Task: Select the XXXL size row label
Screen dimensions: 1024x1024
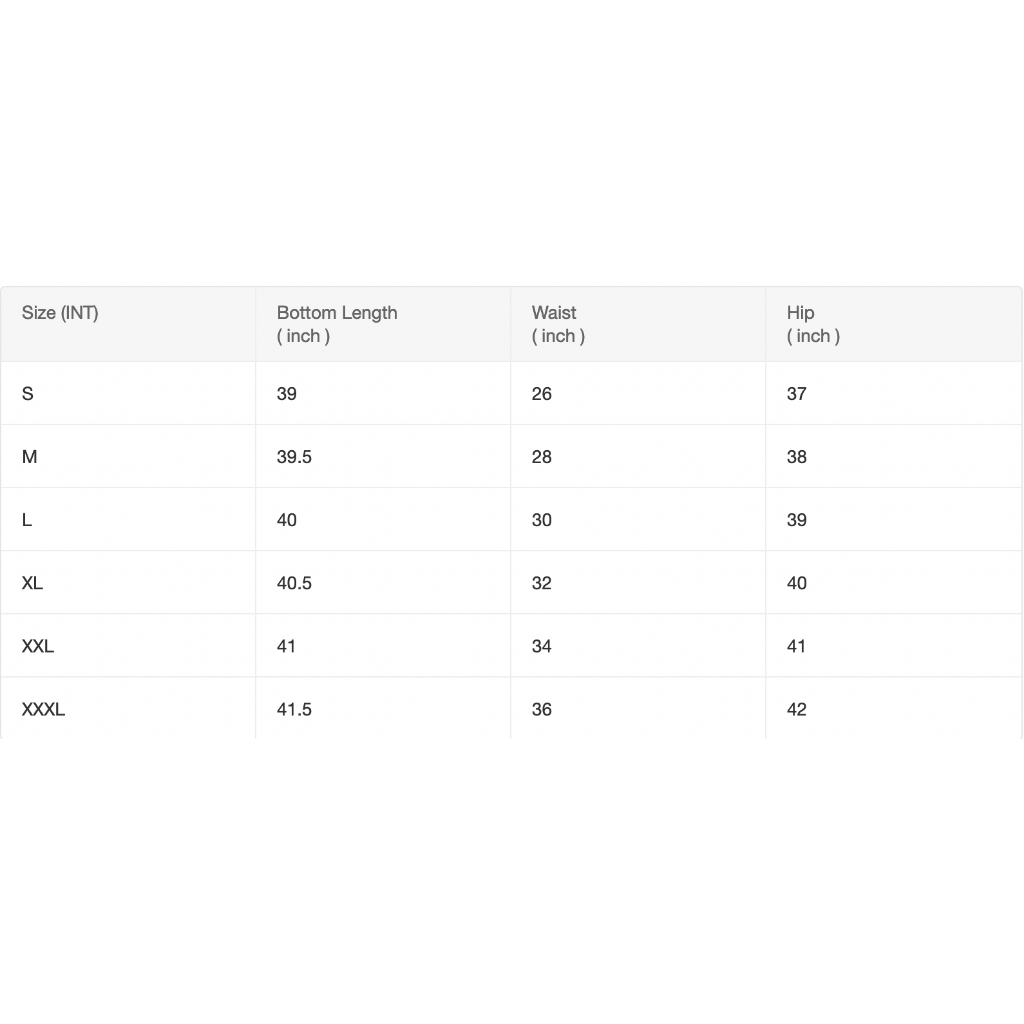Action: pos(43,709)
